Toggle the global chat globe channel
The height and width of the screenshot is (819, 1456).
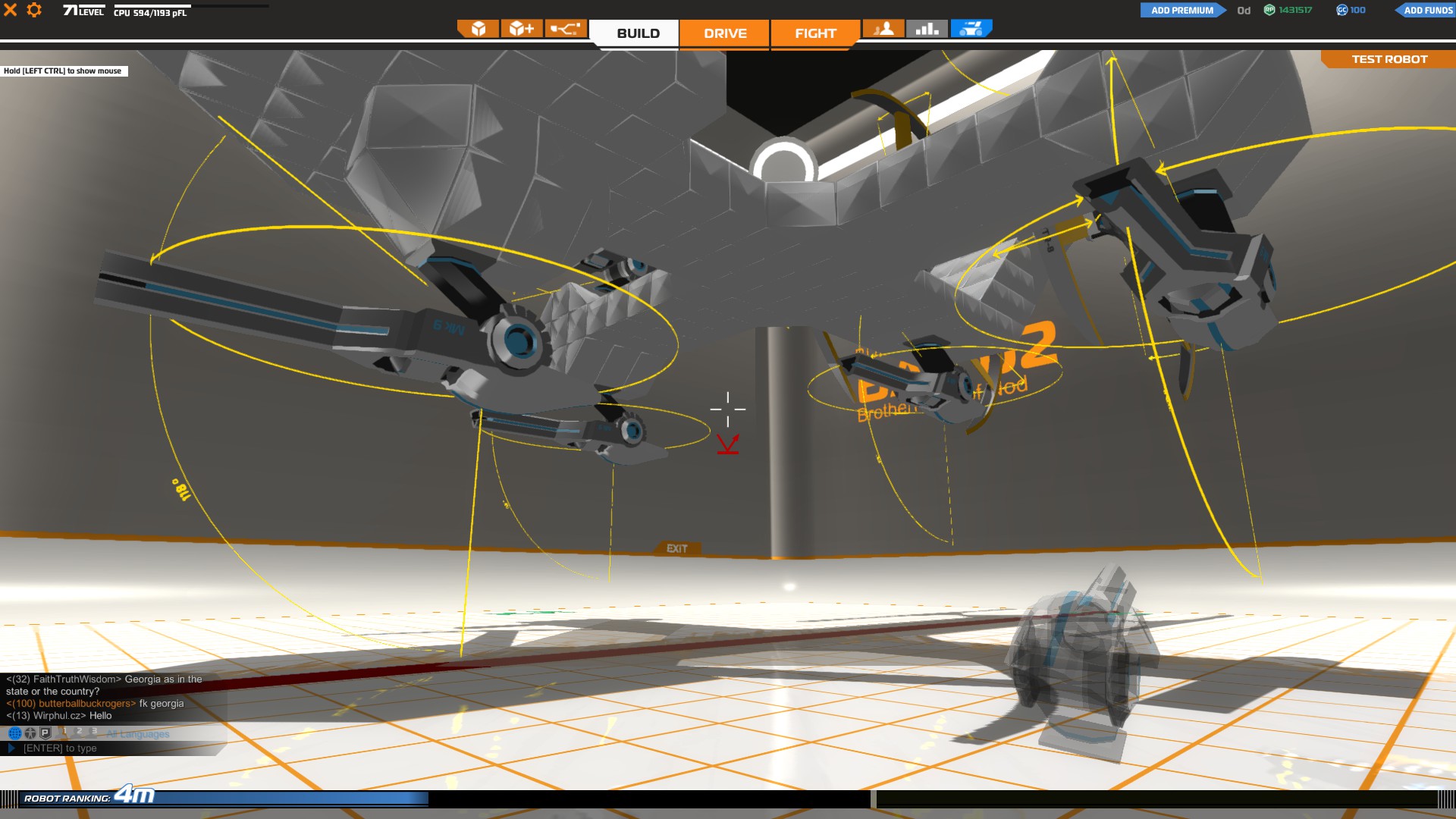[x=14, y=733]
